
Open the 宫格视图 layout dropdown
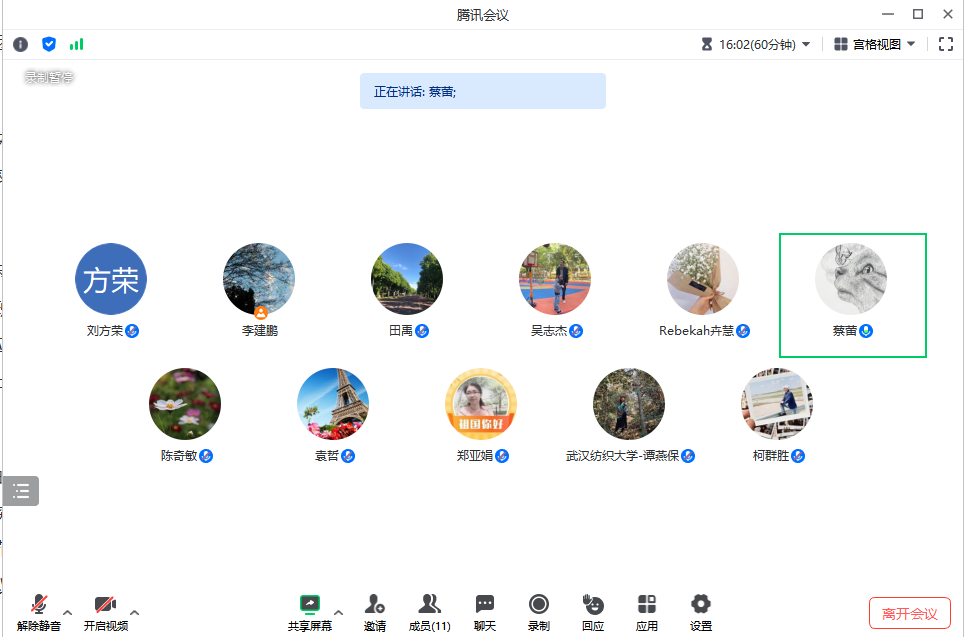875,44
